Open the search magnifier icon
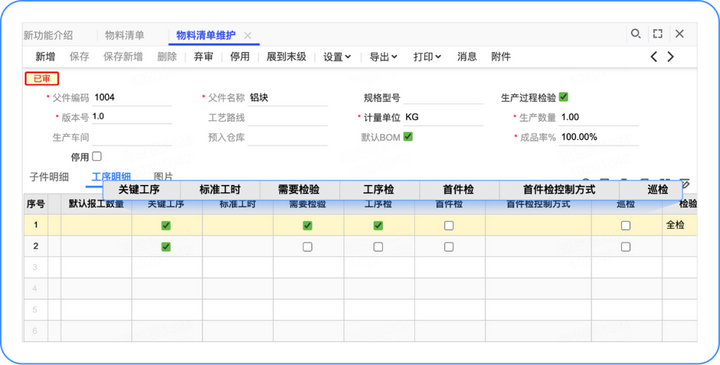This screenshot has height=365, width=720. click(x=636, y=34)
